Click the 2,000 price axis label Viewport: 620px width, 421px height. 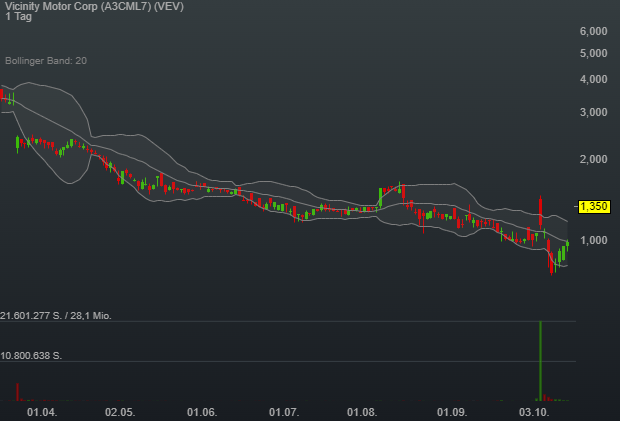point(594,159)
